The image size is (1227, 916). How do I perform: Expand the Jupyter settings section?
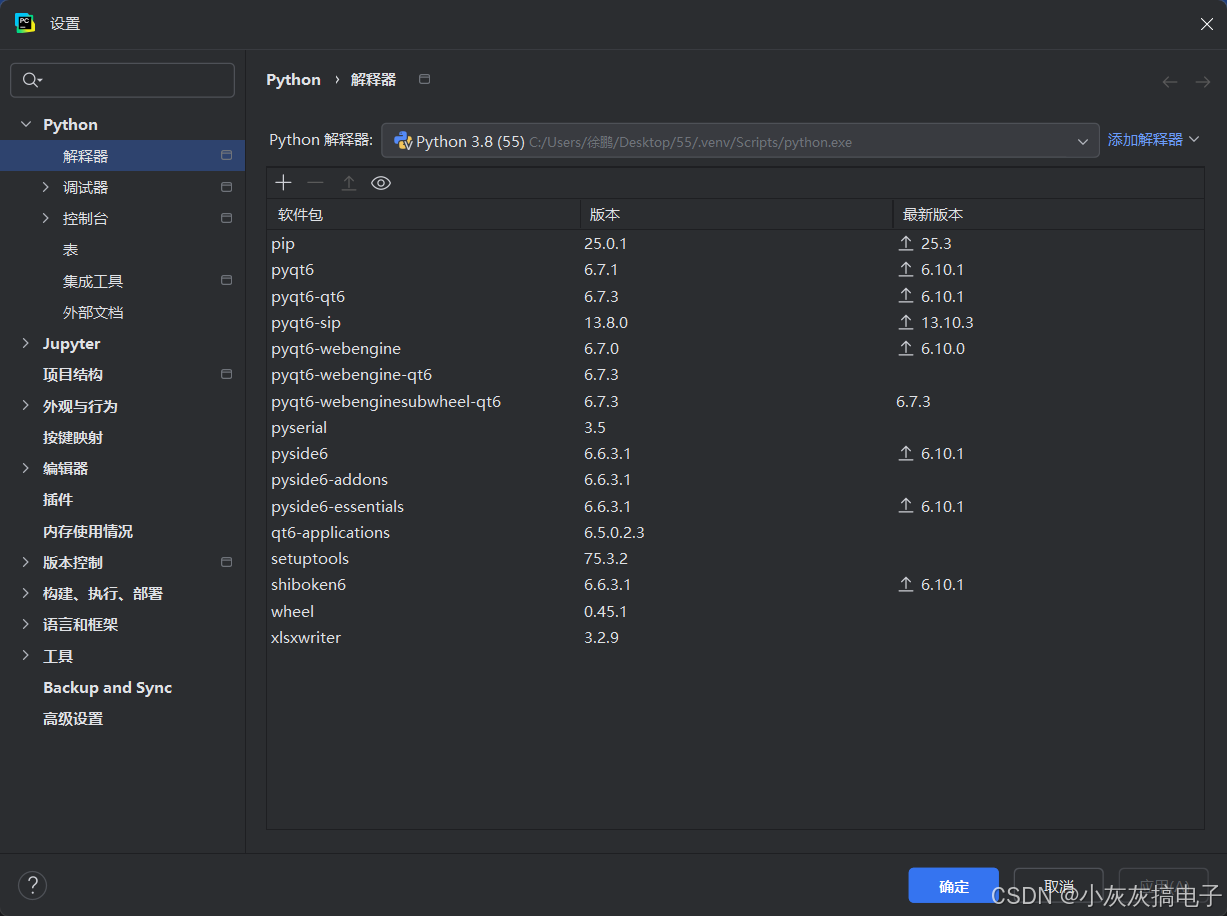[x=26, y=343]
